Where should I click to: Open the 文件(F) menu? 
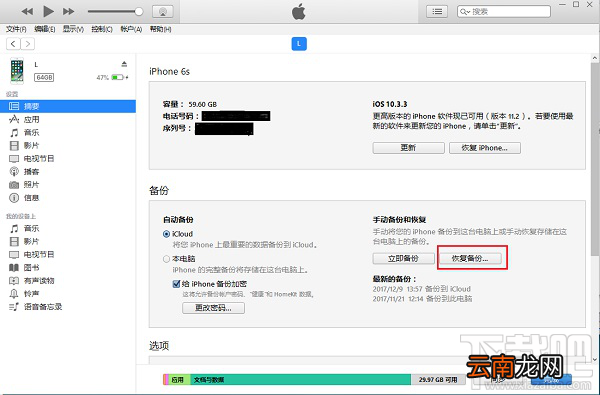16,29
